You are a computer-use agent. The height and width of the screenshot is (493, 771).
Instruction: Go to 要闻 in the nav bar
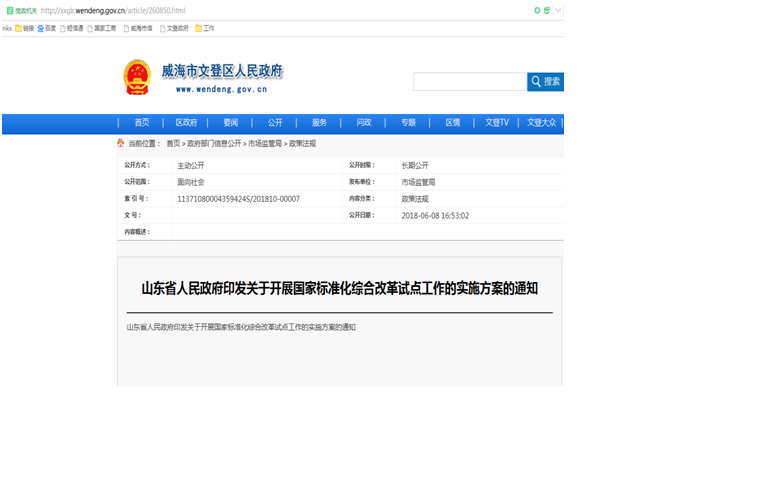tap(231, 123)
